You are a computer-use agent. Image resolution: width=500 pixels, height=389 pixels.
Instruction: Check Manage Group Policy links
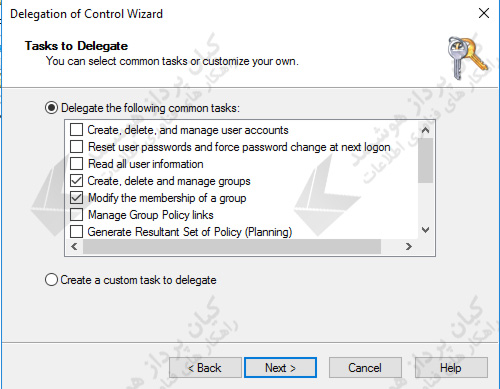point(76,214)
